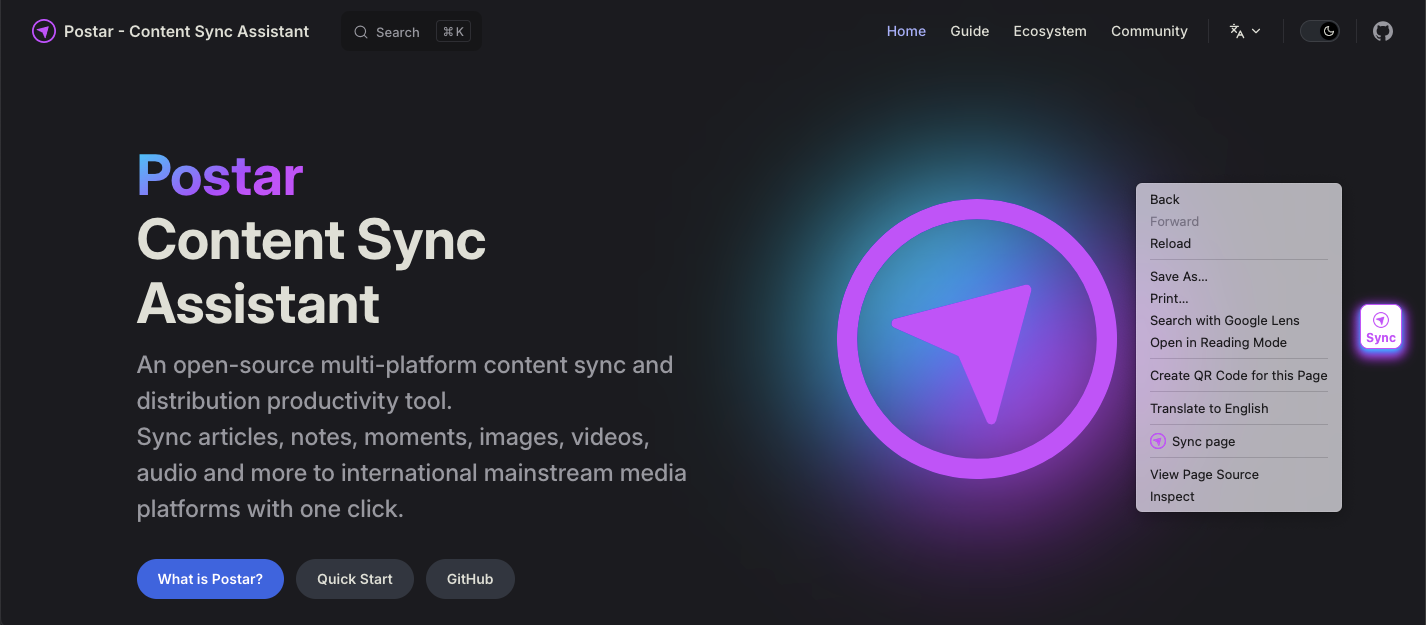Open the Community nav item
Viewport: 1426px width, 625px height.
tap(1149, 31)
